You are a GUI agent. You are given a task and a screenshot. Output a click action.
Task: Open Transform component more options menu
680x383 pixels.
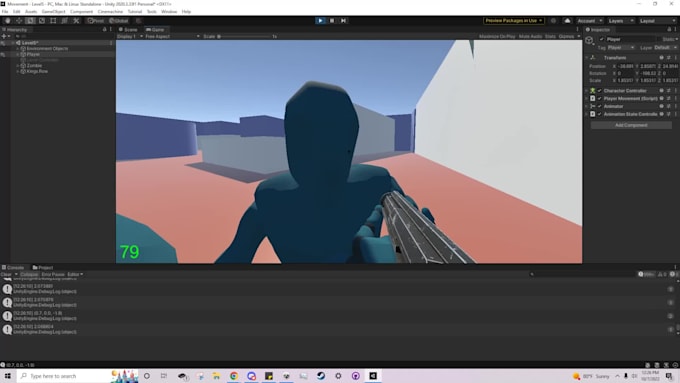[675, 58]
